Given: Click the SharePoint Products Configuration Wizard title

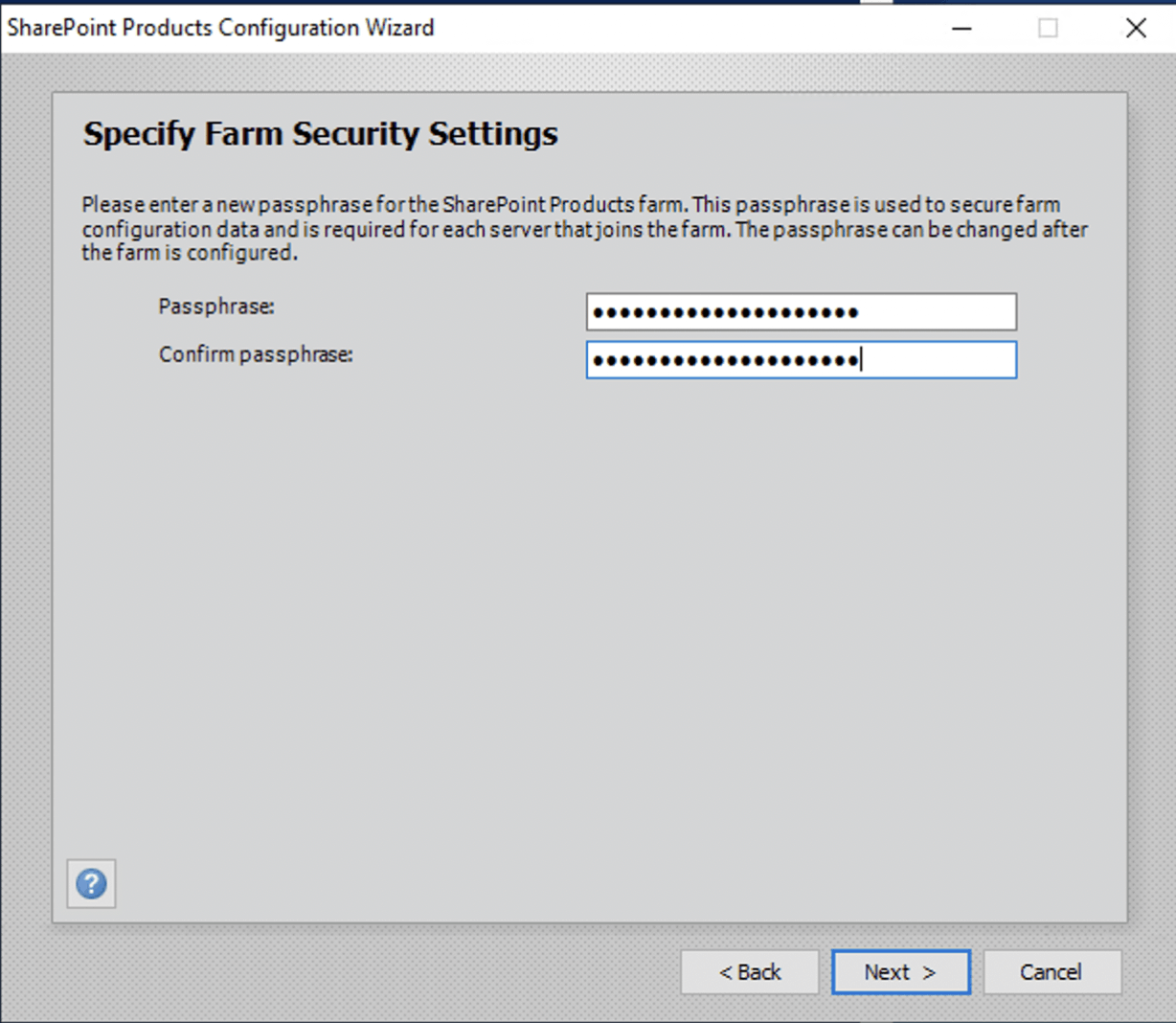Looking at the screenshot, I should pos(221,28).
